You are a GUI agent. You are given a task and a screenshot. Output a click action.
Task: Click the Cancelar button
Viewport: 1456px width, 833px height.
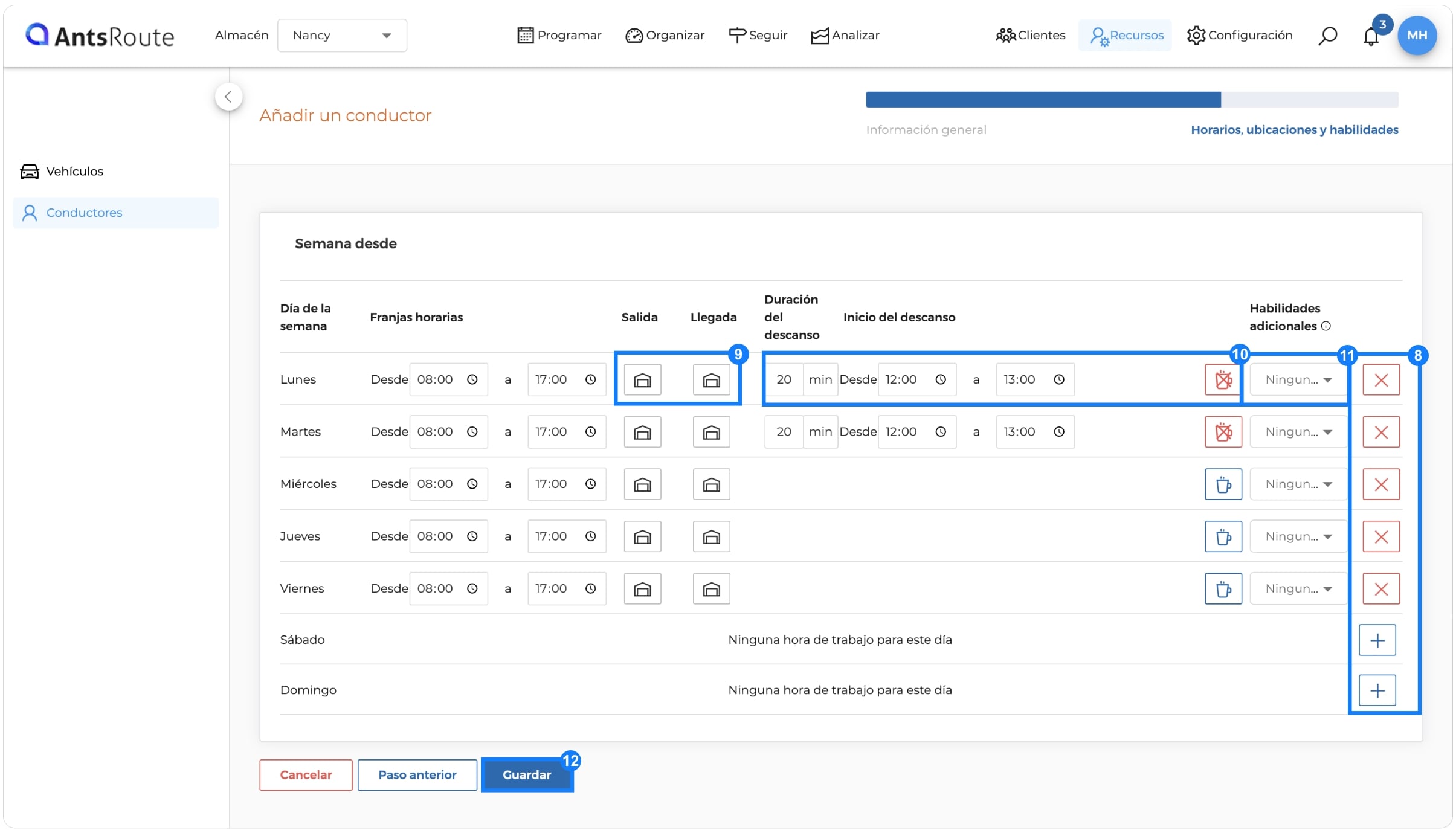coord(306,775)
